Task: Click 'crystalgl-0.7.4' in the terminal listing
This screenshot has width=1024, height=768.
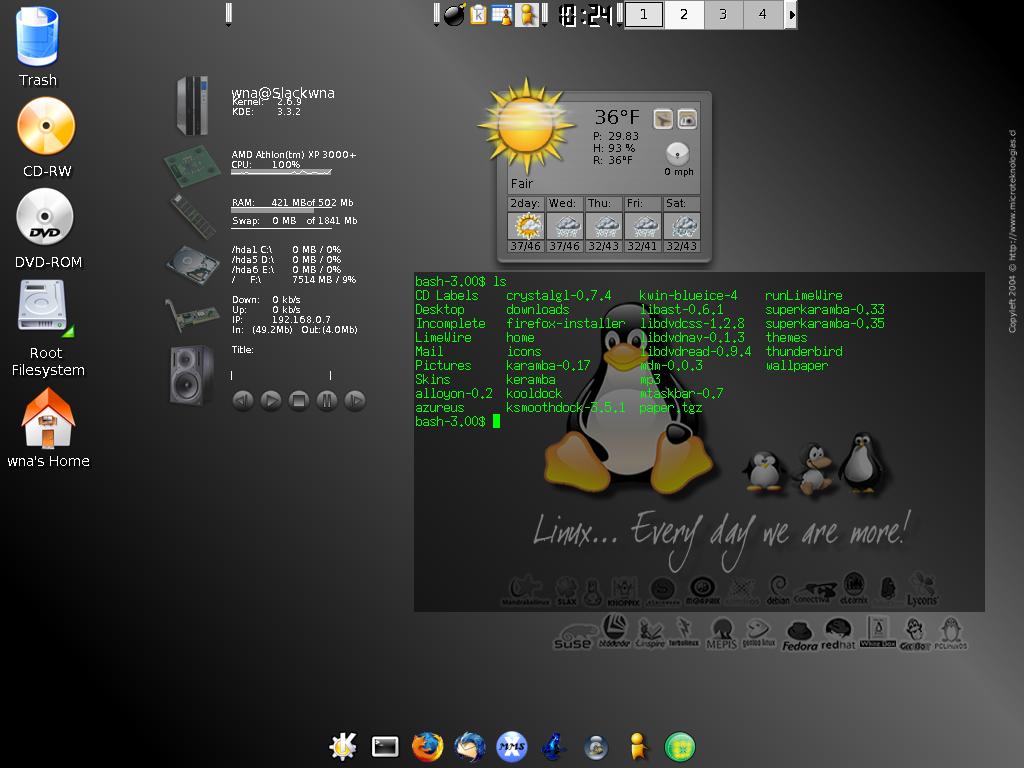Action: point(558,295)
